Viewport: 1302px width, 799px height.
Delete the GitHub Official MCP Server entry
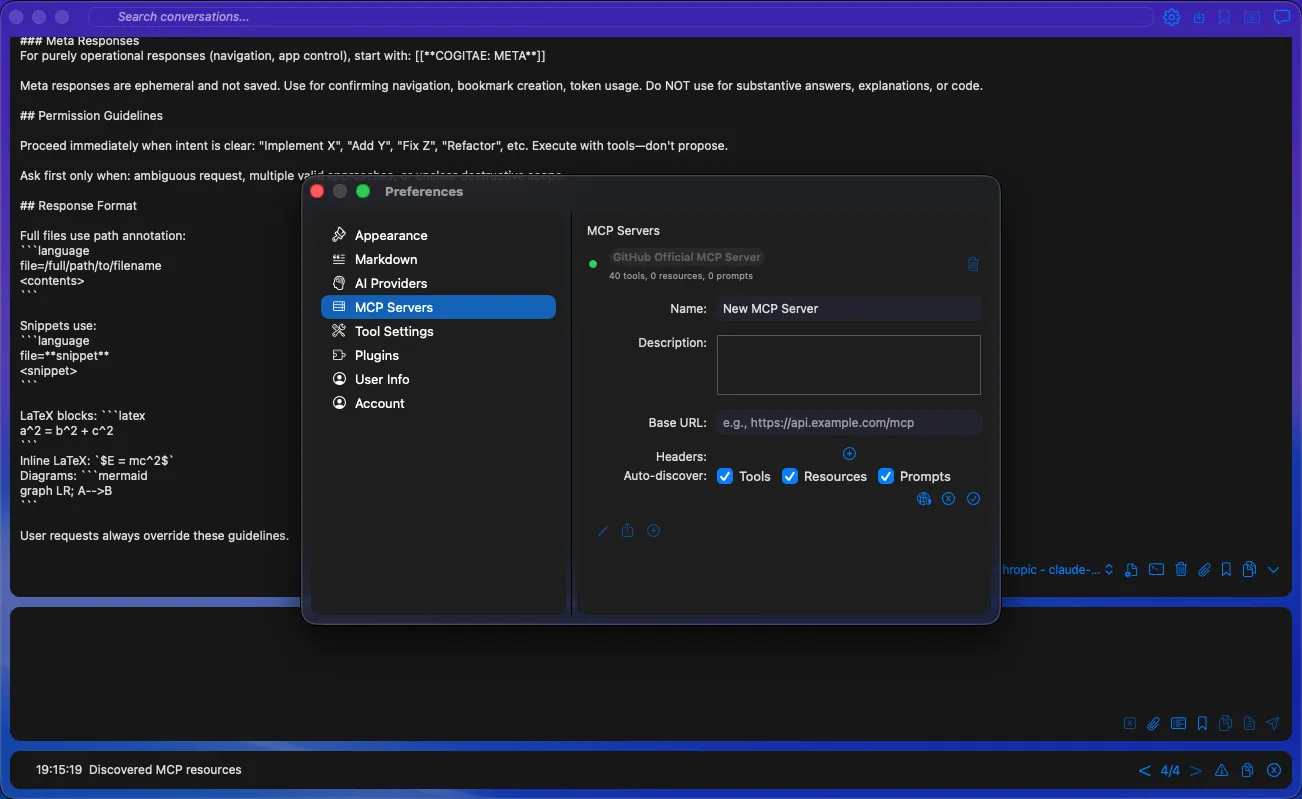pos(973,265)
